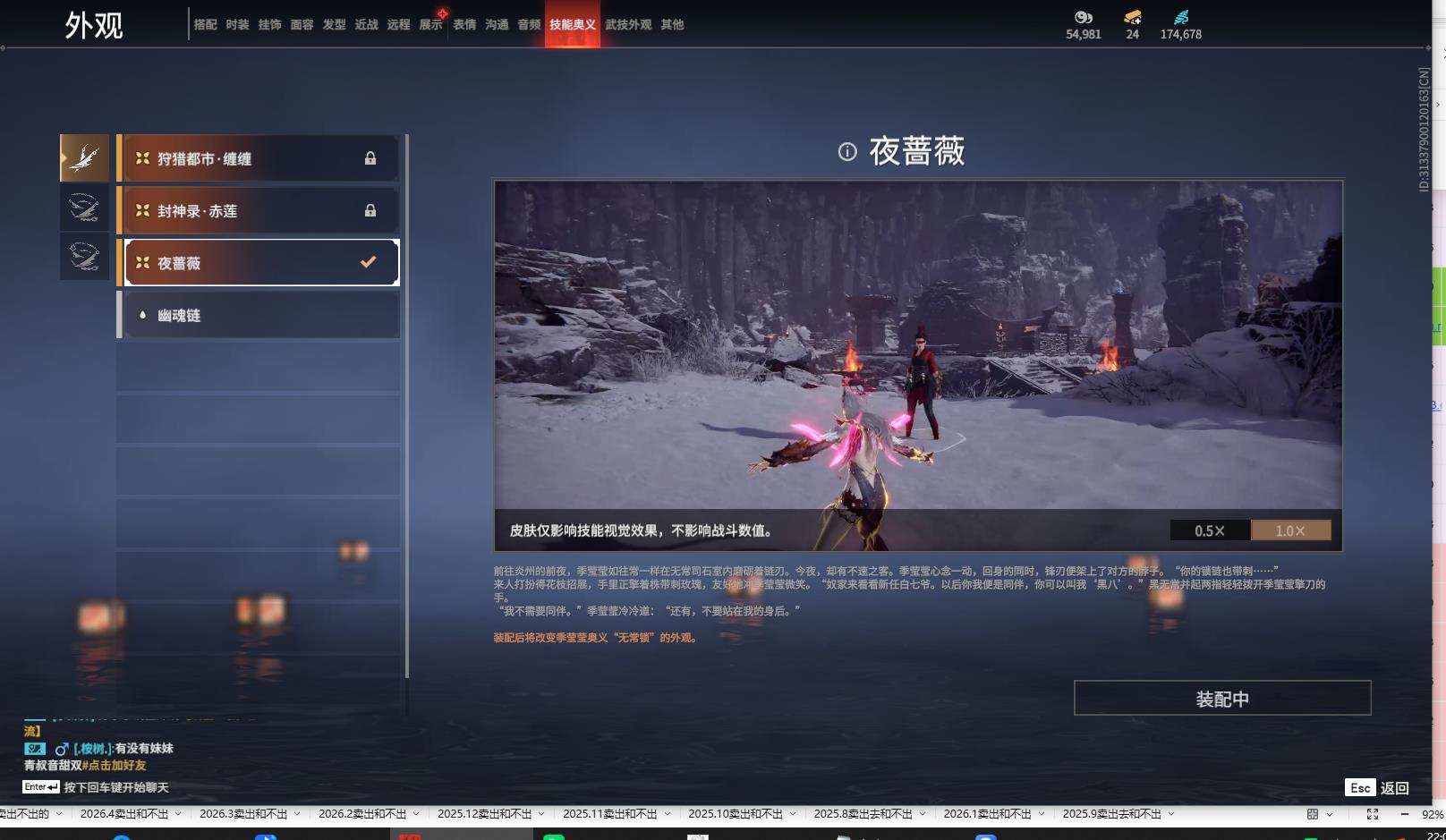Click the checkmark on the 夜蔷薇 row
The width and height of the screenshot is (1446, 840).
368,262
